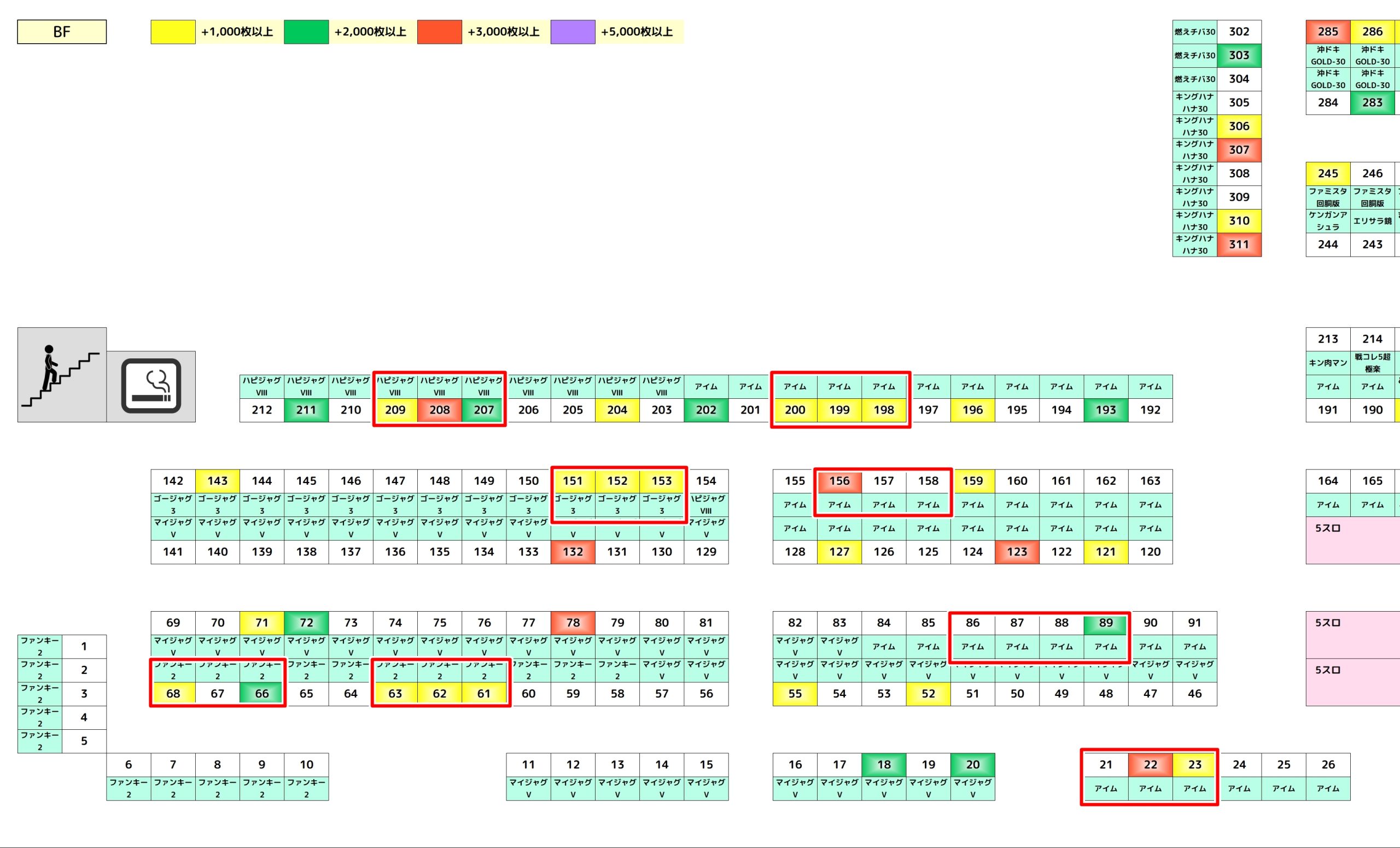1400x848 pixels.
Task: Select green machine cell 66
Action: (261, 693)
